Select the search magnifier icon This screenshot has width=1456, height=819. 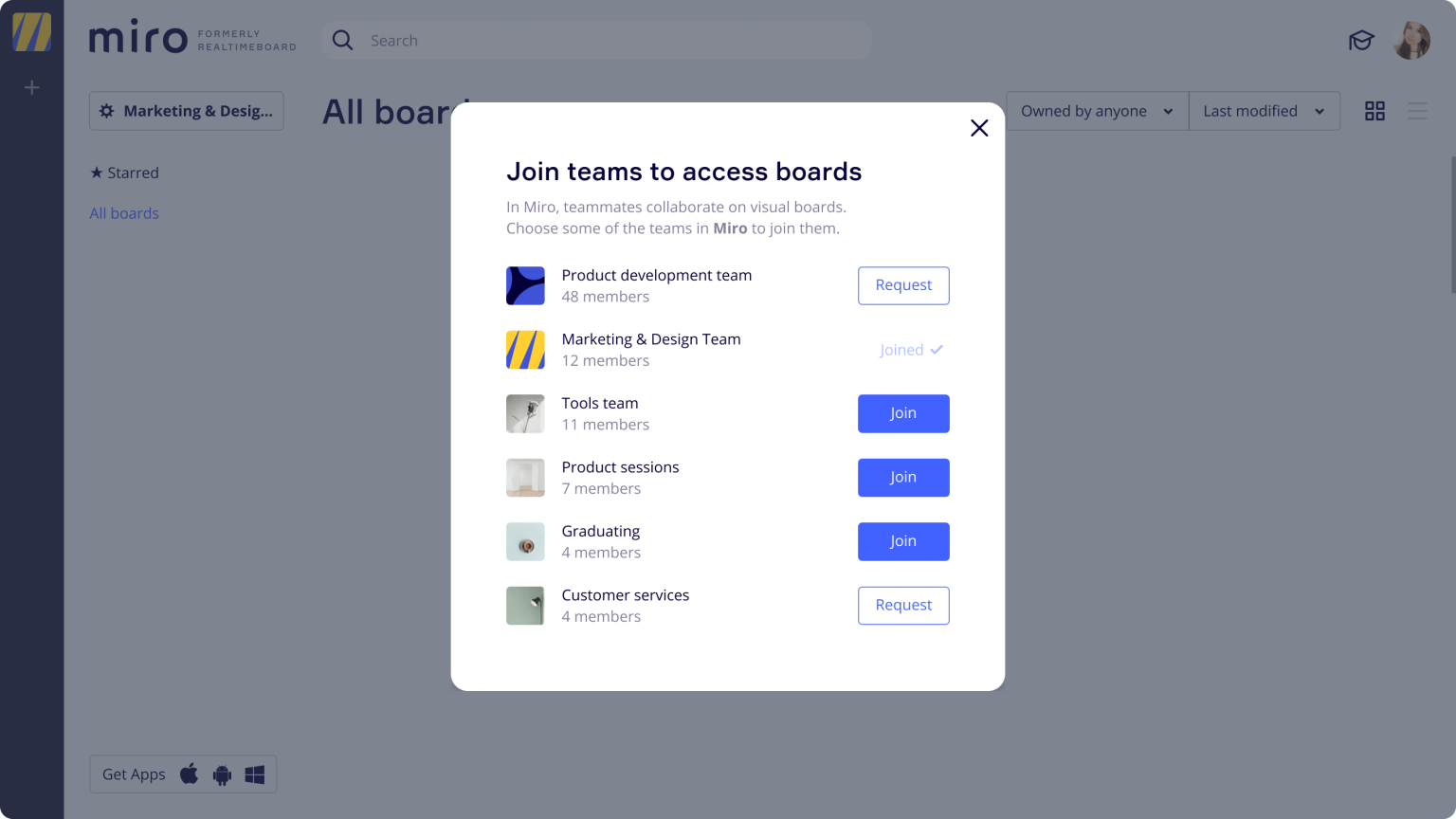click(342, 40)
